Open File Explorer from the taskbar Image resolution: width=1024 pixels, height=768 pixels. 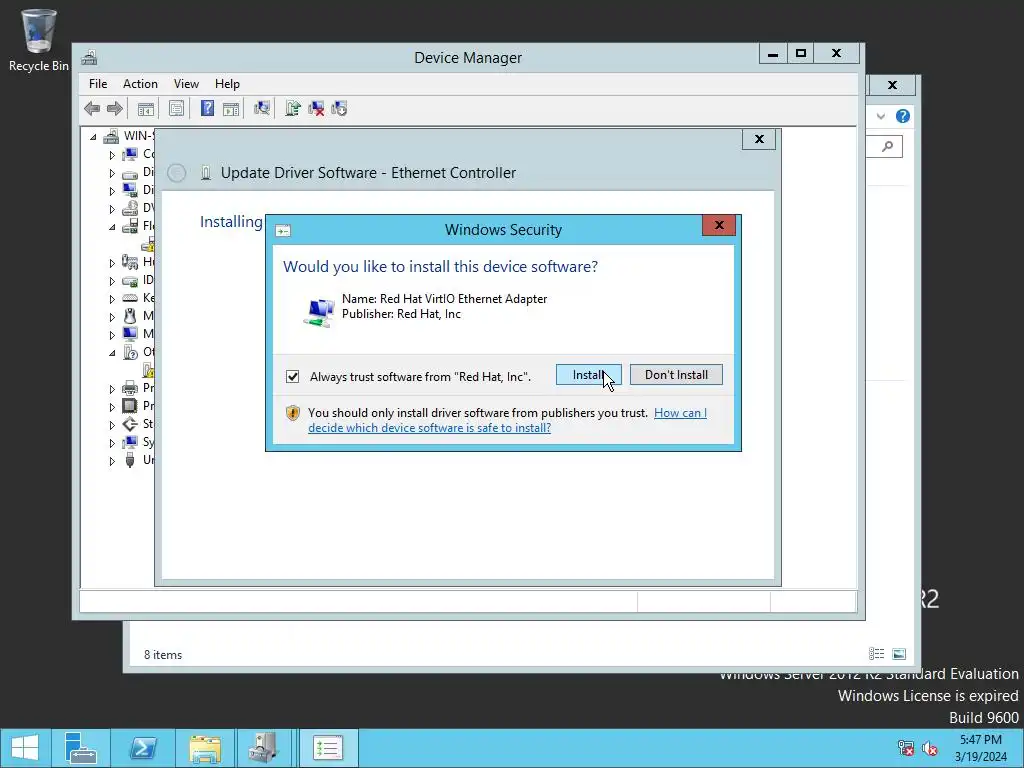[205, 748]
